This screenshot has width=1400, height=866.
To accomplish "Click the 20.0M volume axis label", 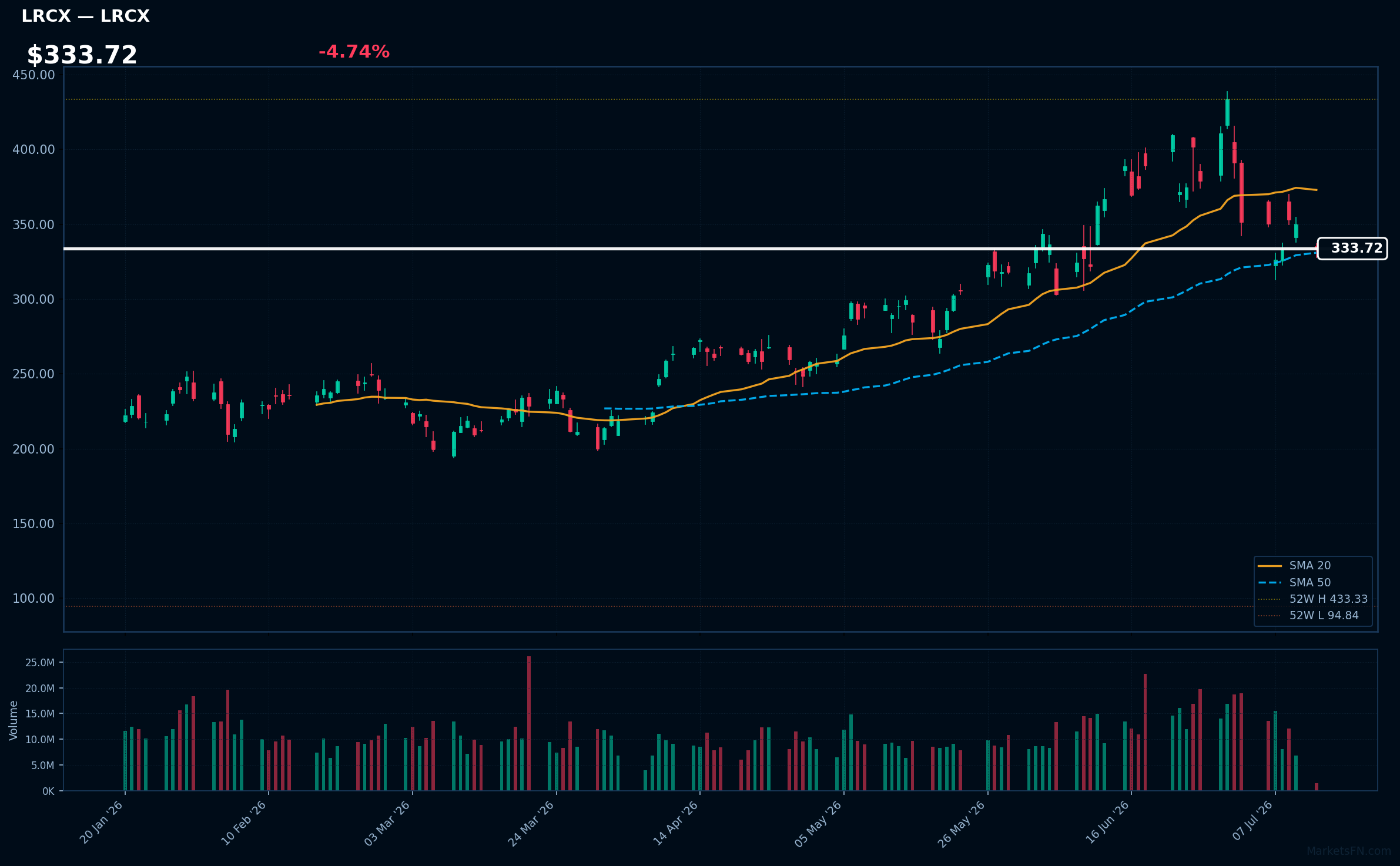I will (x=40, y=689).
